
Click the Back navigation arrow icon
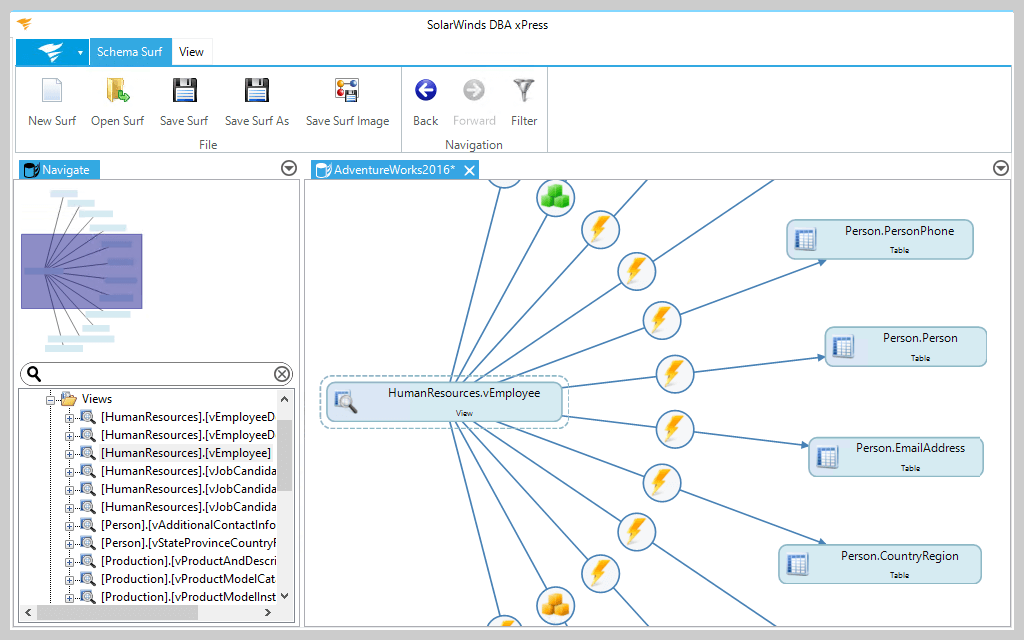coord(425,90)
